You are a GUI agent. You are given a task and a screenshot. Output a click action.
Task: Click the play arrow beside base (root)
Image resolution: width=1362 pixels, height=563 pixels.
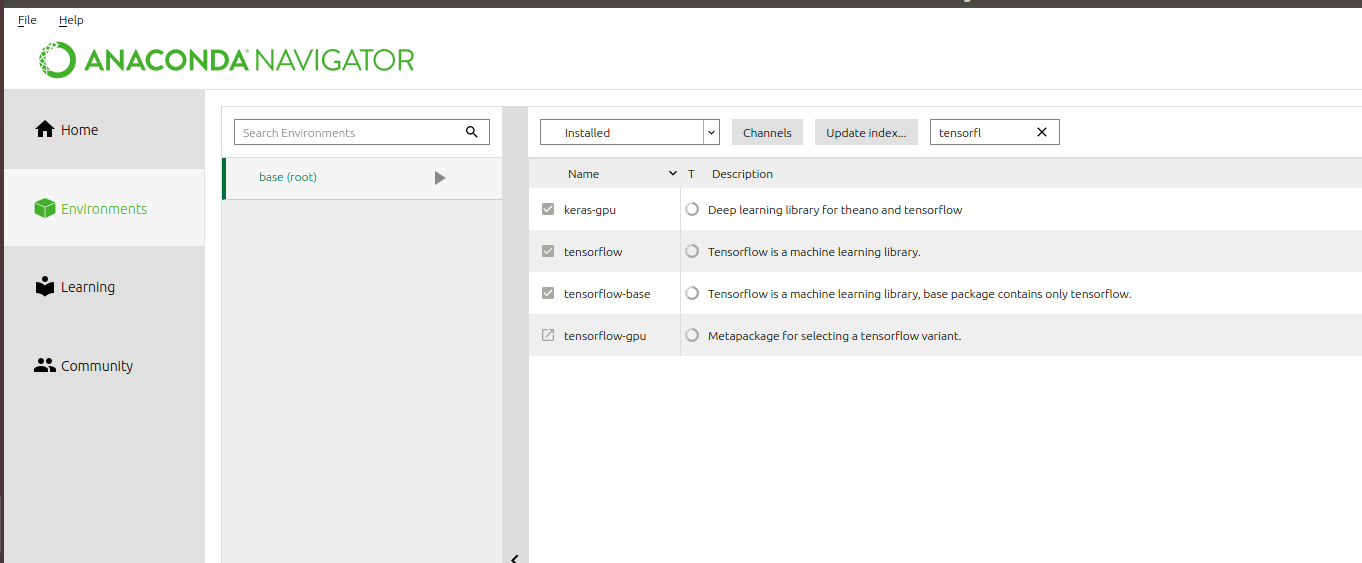440,178
